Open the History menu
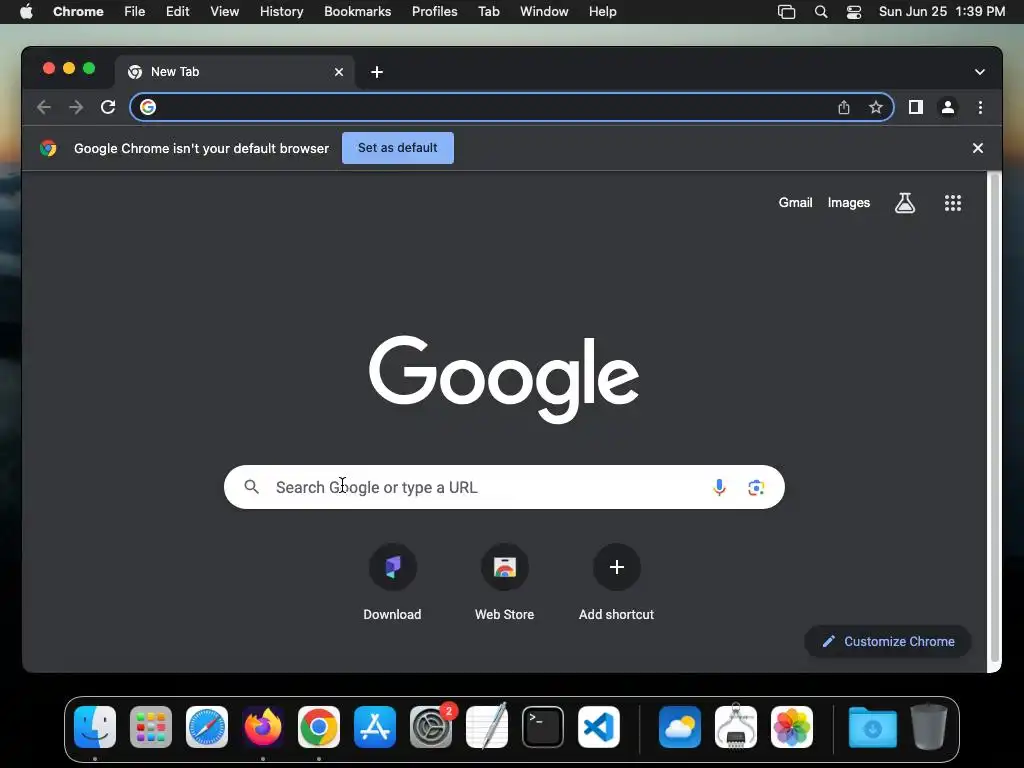 tap(281, 12)
